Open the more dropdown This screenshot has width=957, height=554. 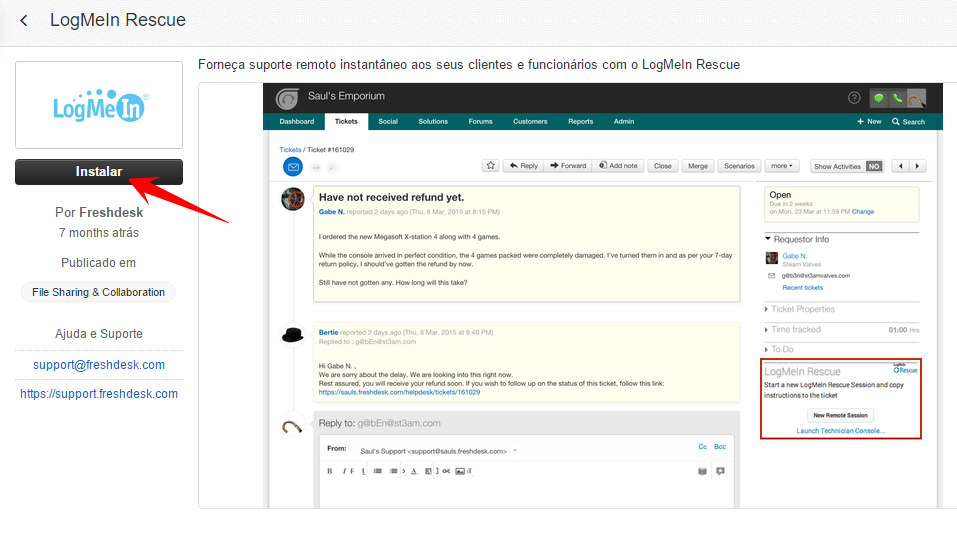[781, 166]
